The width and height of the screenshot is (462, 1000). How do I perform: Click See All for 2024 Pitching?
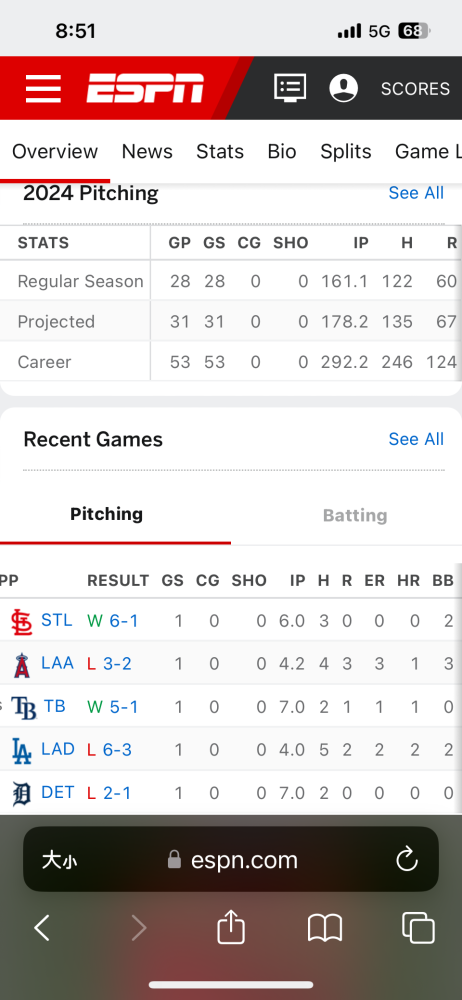coord(416,193)
